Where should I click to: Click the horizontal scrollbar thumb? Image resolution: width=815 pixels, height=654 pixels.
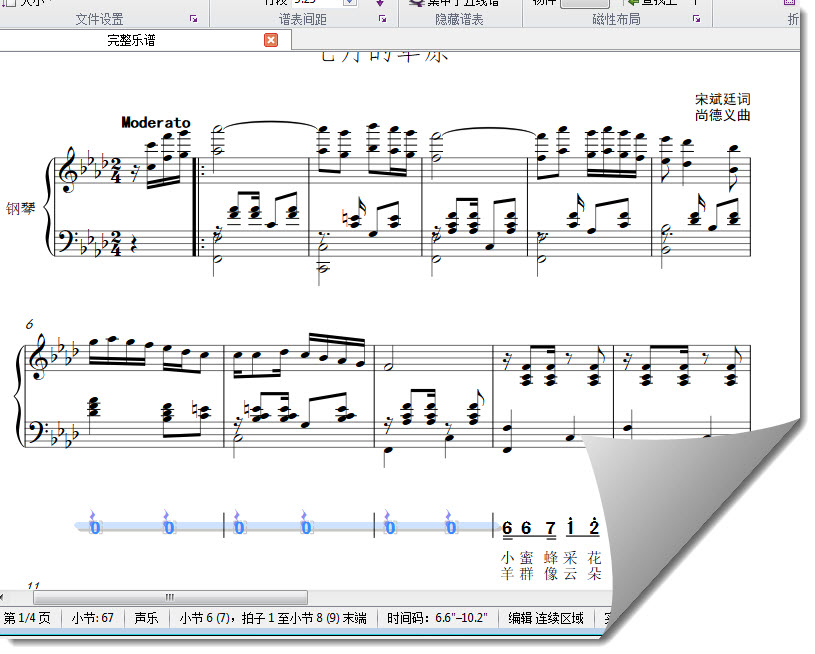(169, 597)
